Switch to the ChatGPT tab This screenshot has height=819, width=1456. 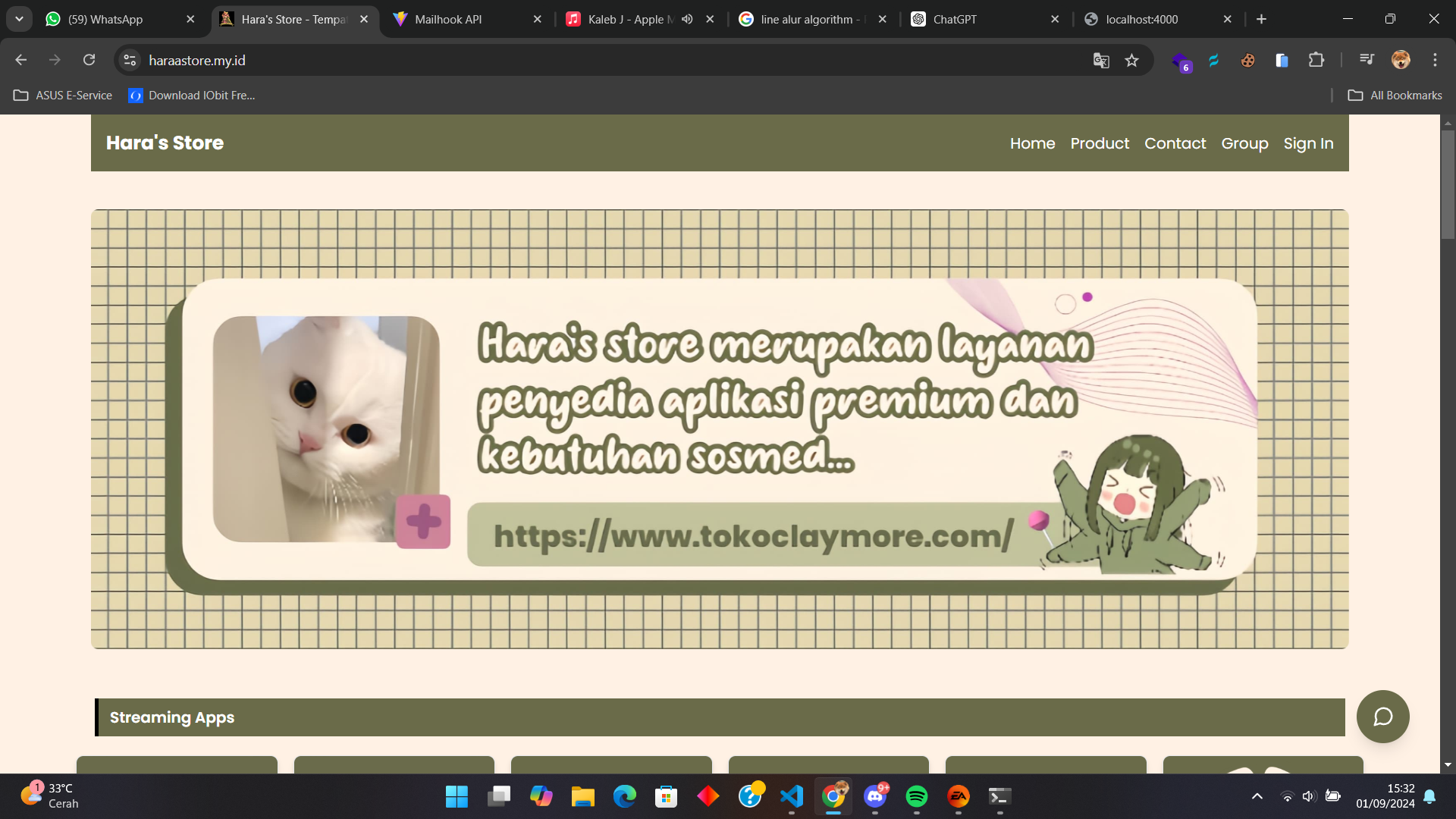[986, 19]
